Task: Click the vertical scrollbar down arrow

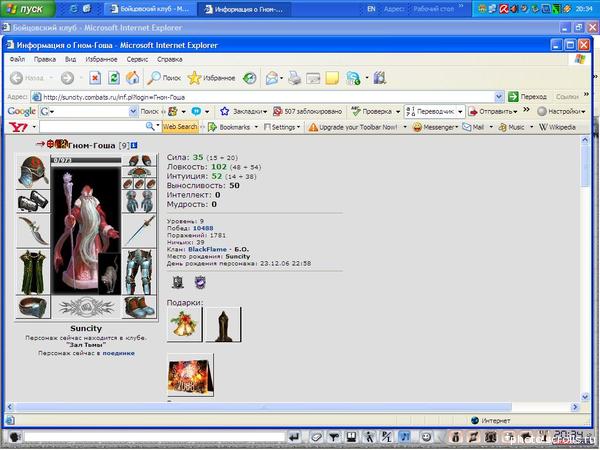Action: [x=585, y=397]
